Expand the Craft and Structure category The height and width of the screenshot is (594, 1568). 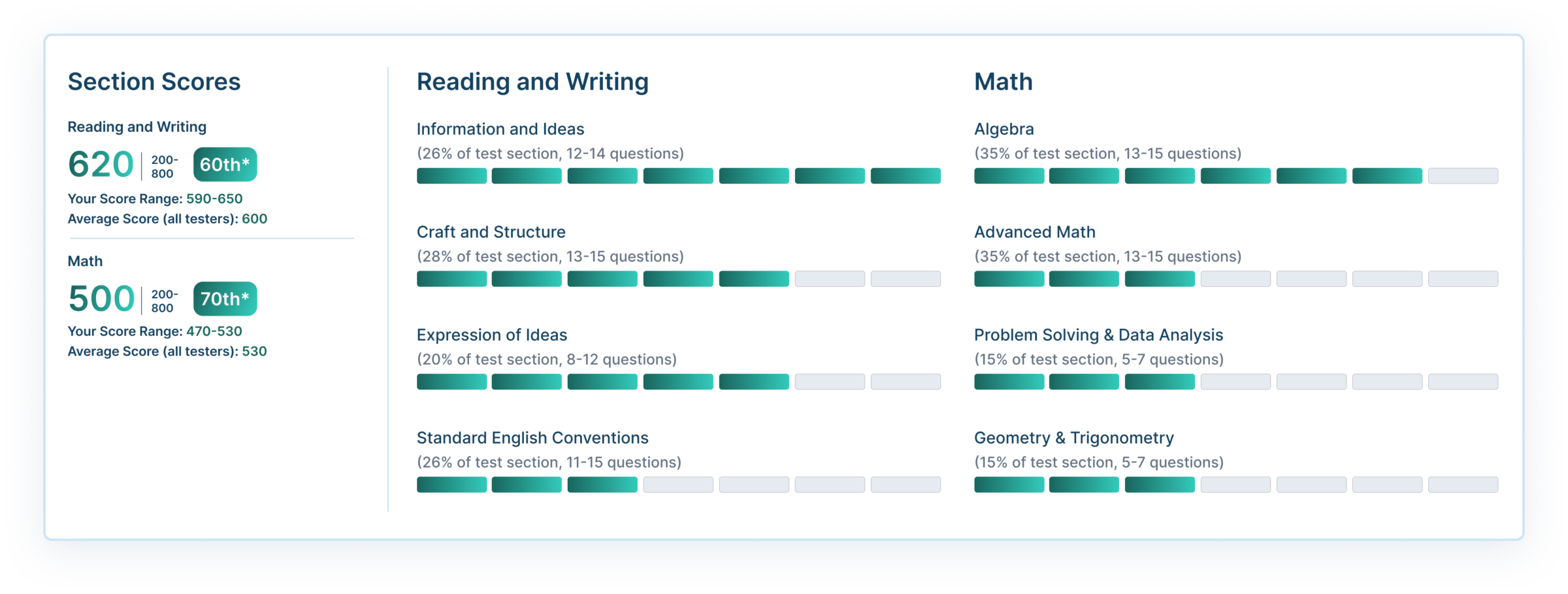point(491,231)
